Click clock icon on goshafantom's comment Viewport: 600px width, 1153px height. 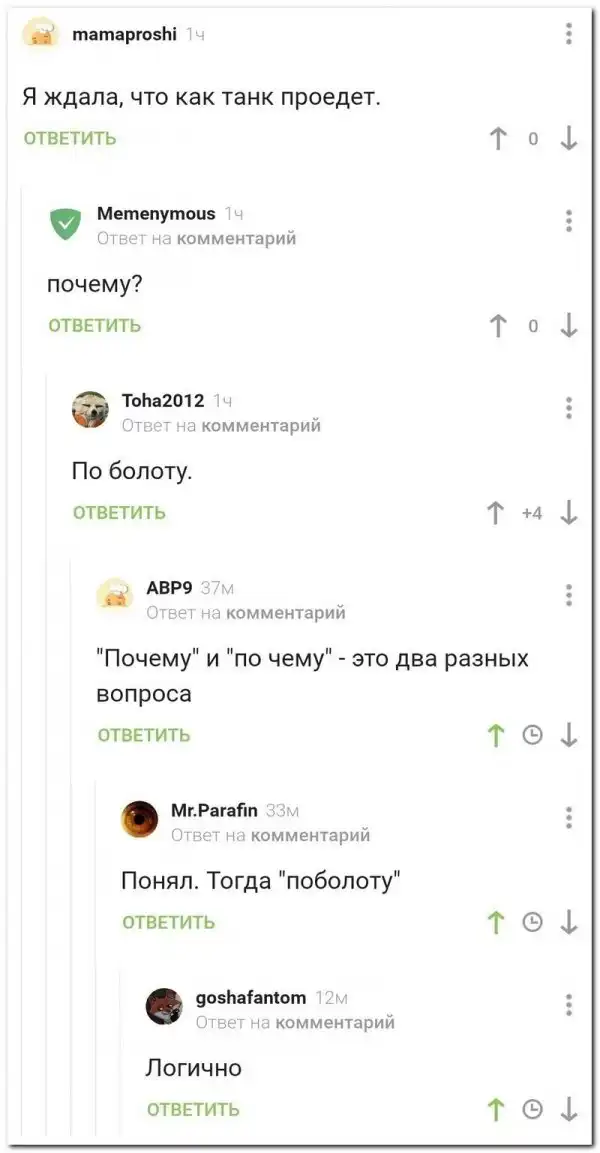(533, 1109)
